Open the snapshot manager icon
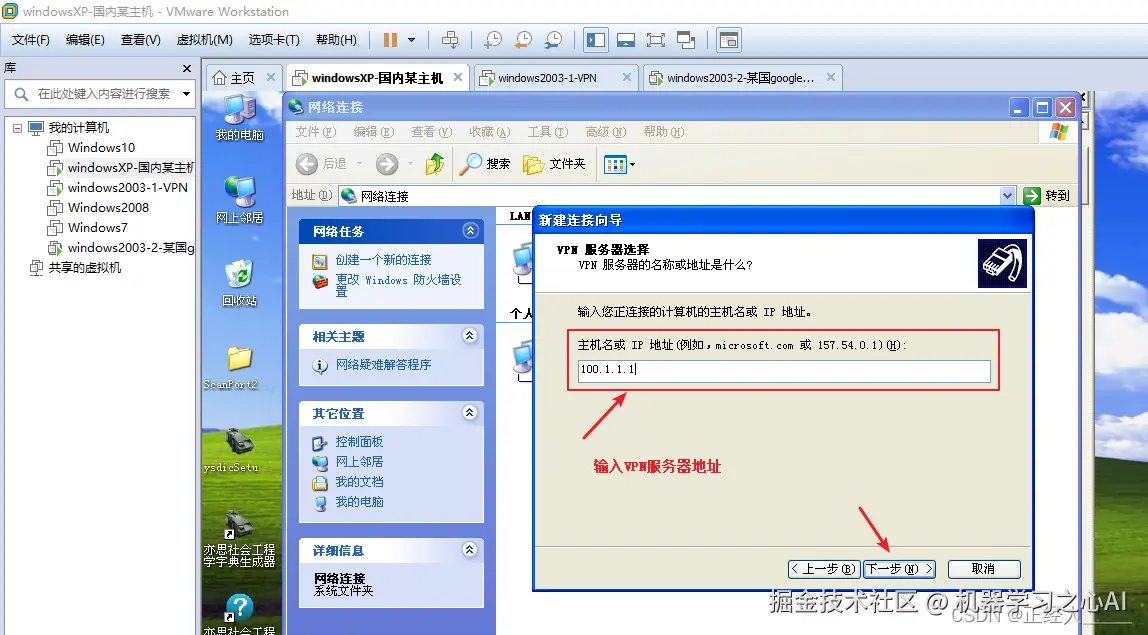This screenshot has width=1148, height=635. pyautogui.click(x=554, y=40)
